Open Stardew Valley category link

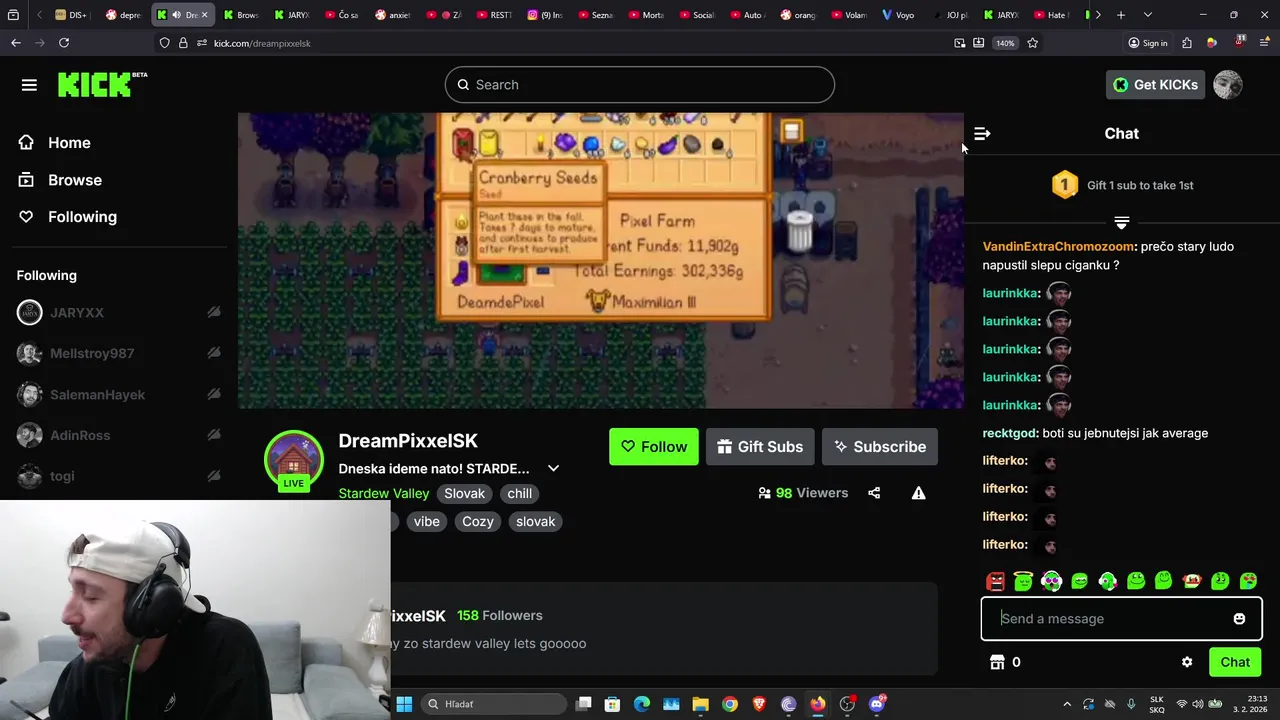[384, 493]
